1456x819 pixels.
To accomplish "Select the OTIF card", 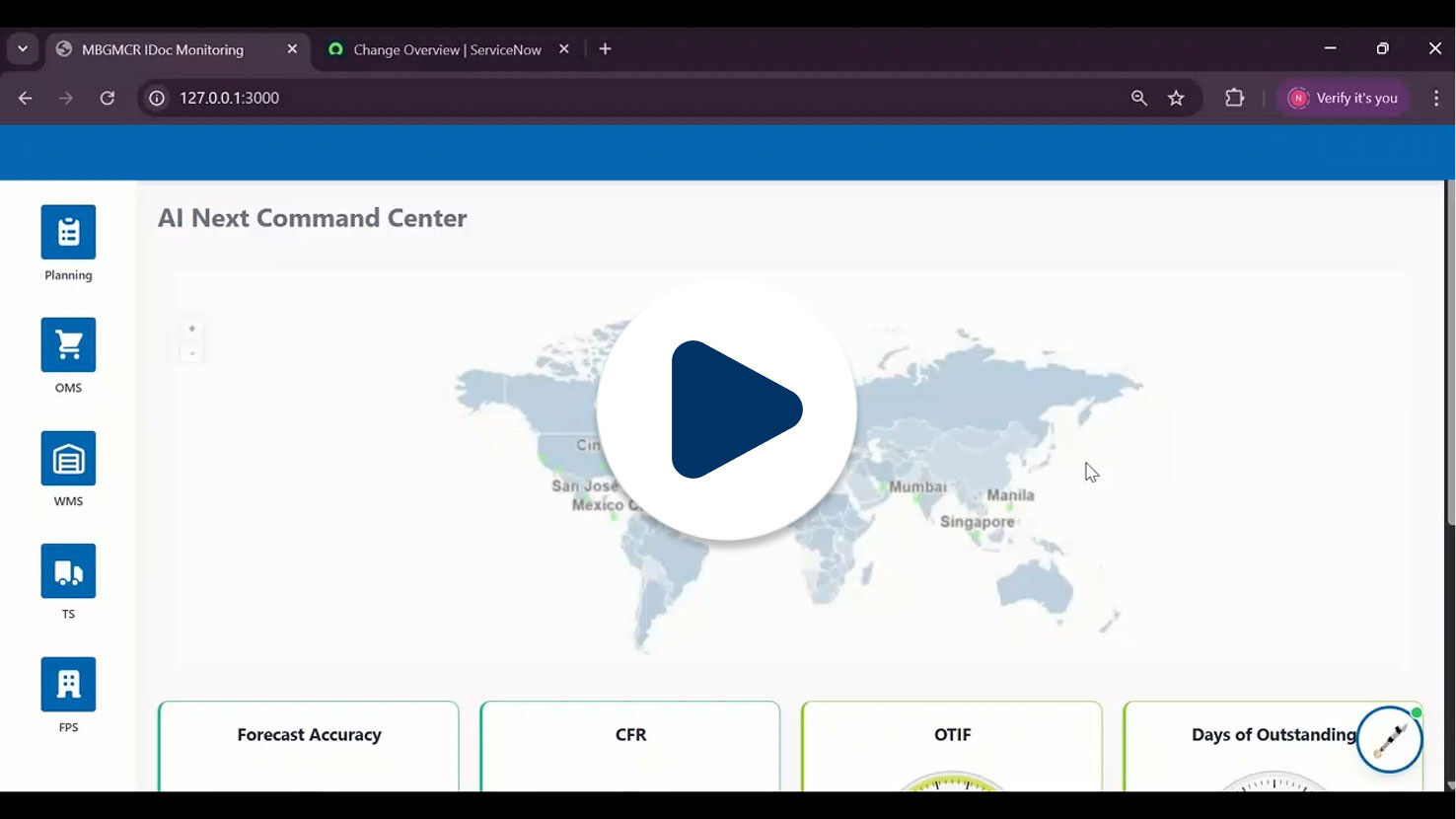I will pyautogui.click(x=952, y=746).
